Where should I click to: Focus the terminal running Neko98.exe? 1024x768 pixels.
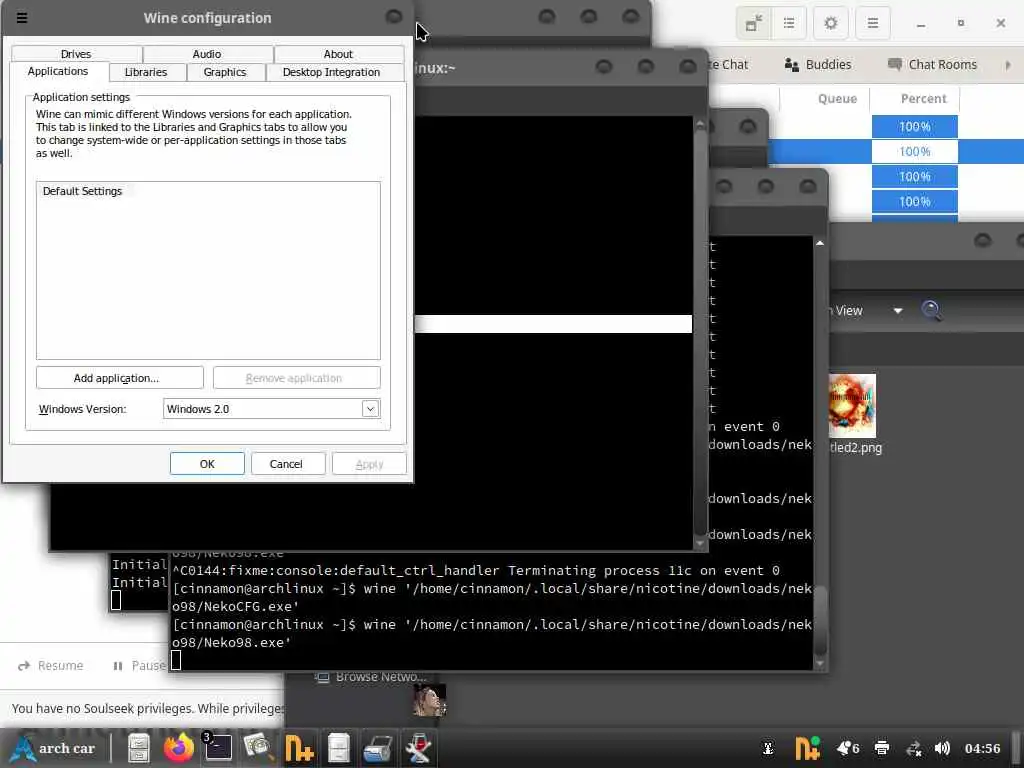point(492,615)
